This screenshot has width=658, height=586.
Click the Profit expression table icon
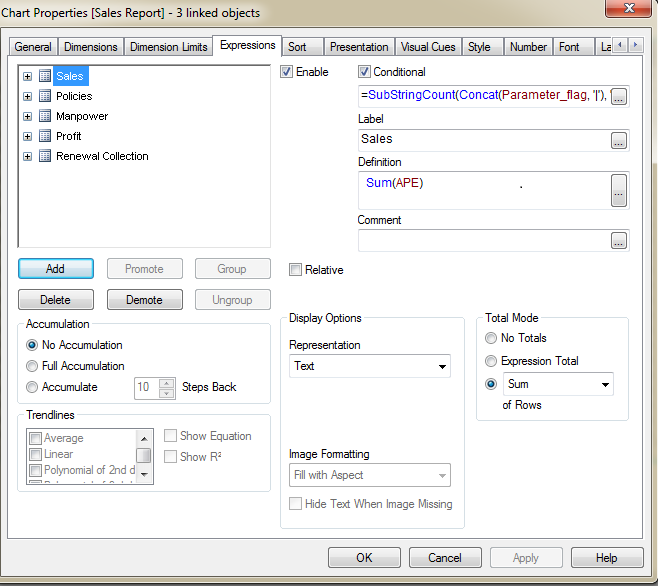[45, 136]
